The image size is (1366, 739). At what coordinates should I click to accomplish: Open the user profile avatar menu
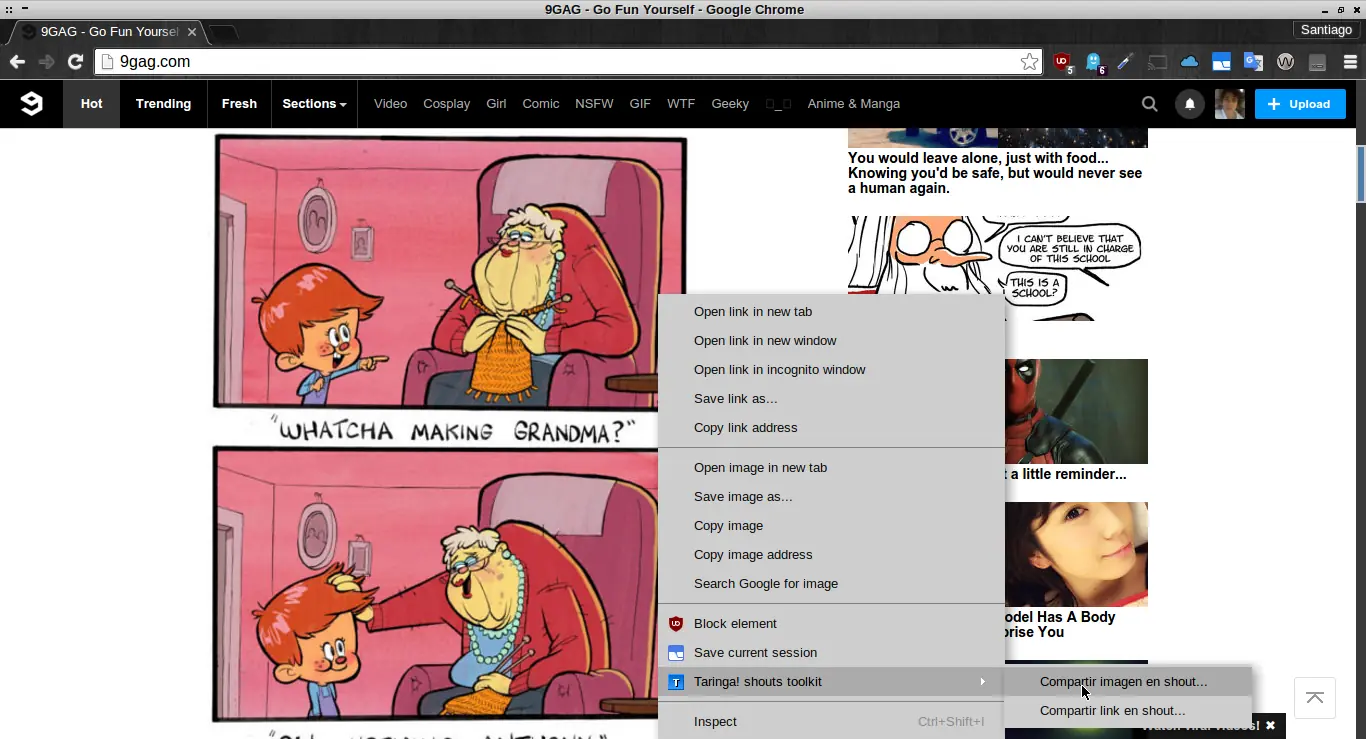pyautogui.click(x=1229, y=104)
